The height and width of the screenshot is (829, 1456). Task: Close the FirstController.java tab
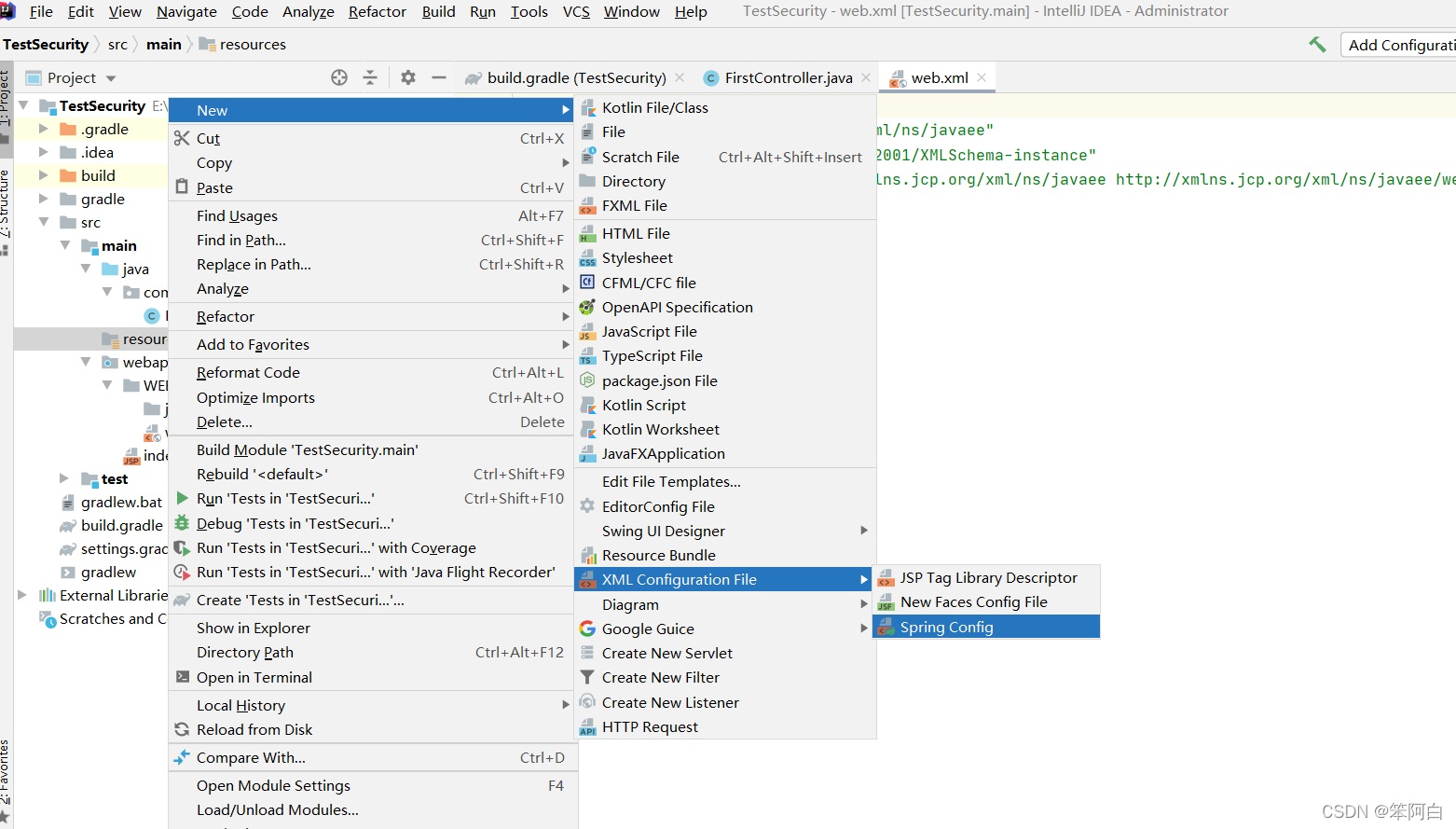click(x=866, y=77)
